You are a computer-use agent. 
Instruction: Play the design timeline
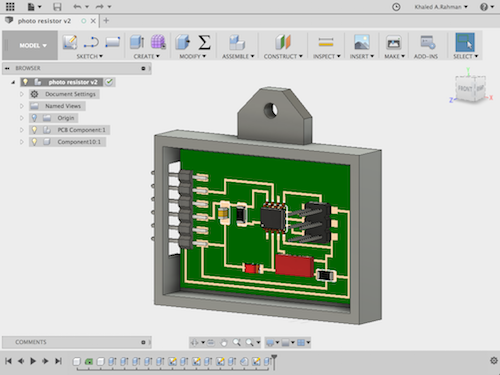click(33, 361)
